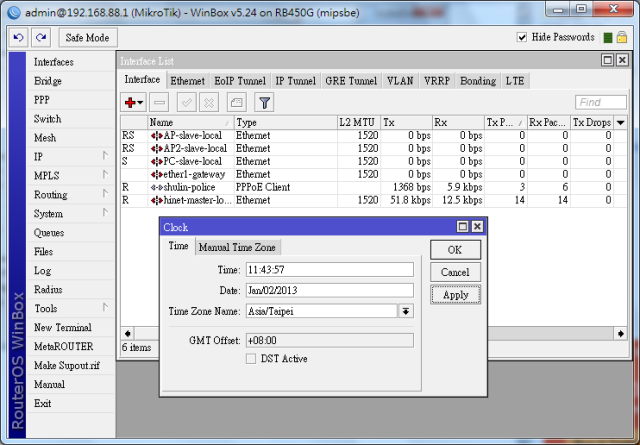Click the Undo arrow icon

(18, 38)
